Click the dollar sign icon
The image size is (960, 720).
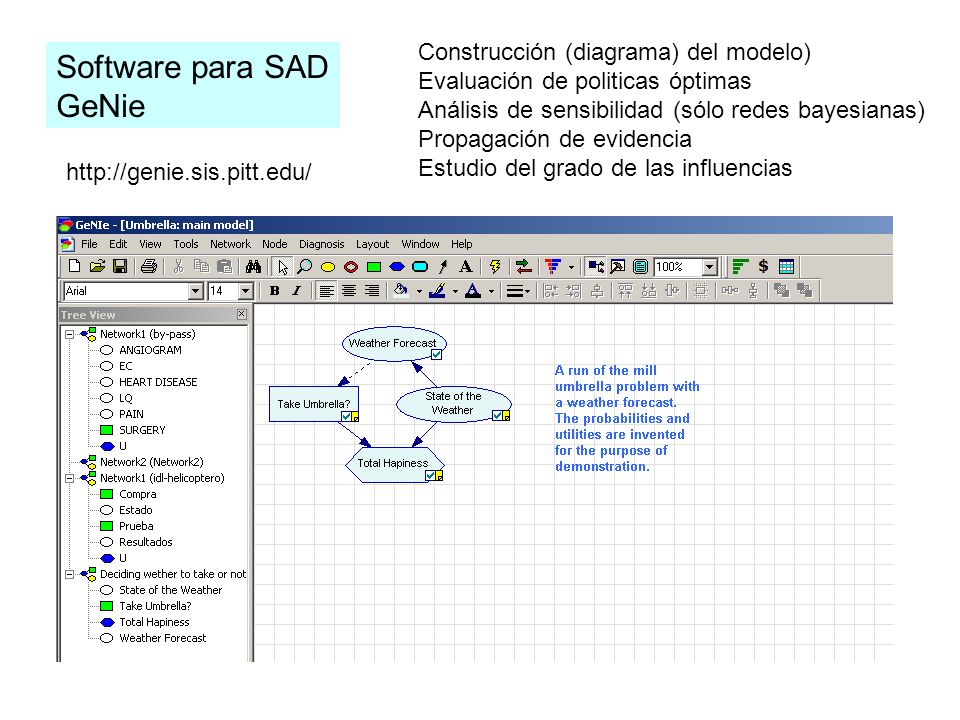coord(763,266)
